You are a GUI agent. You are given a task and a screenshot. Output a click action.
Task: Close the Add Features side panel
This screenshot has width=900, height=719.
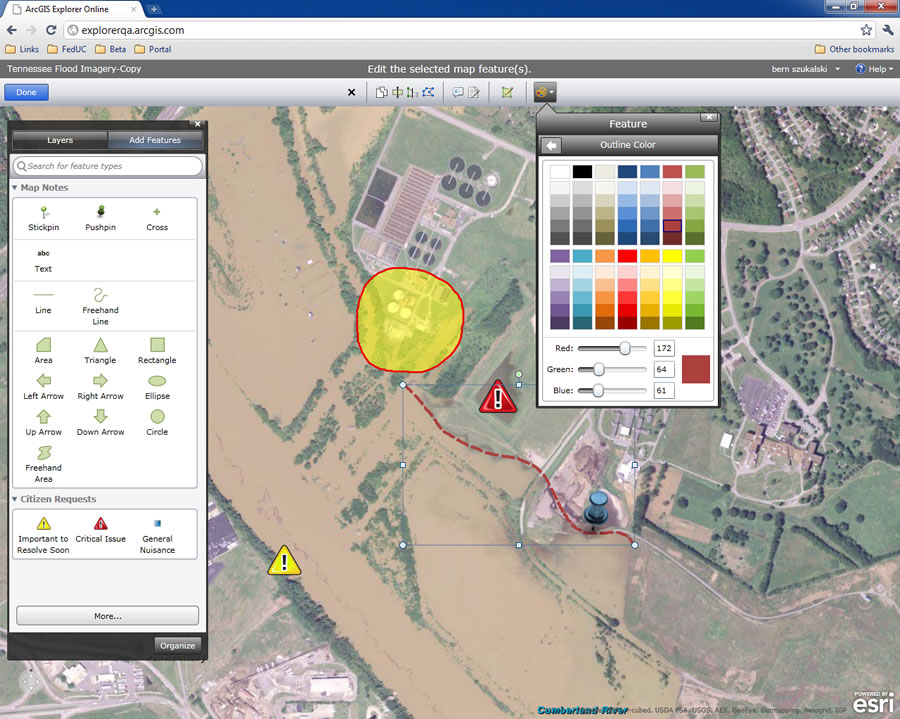[197, 124]
